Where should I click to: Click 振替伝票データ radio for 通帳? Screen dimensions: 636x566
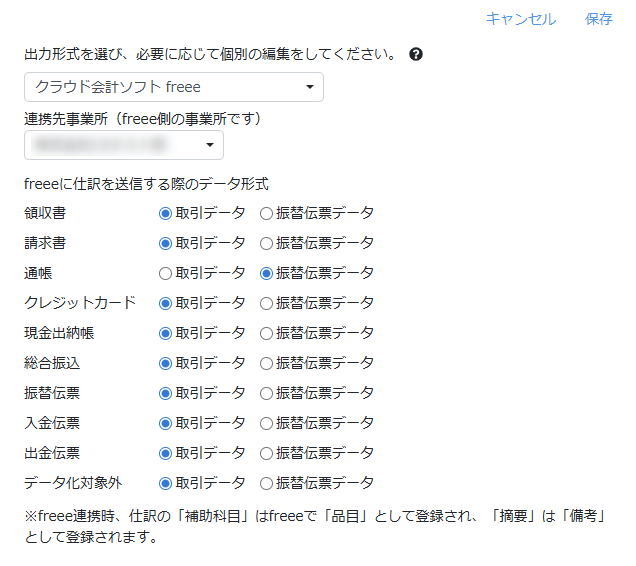[266, 273]
